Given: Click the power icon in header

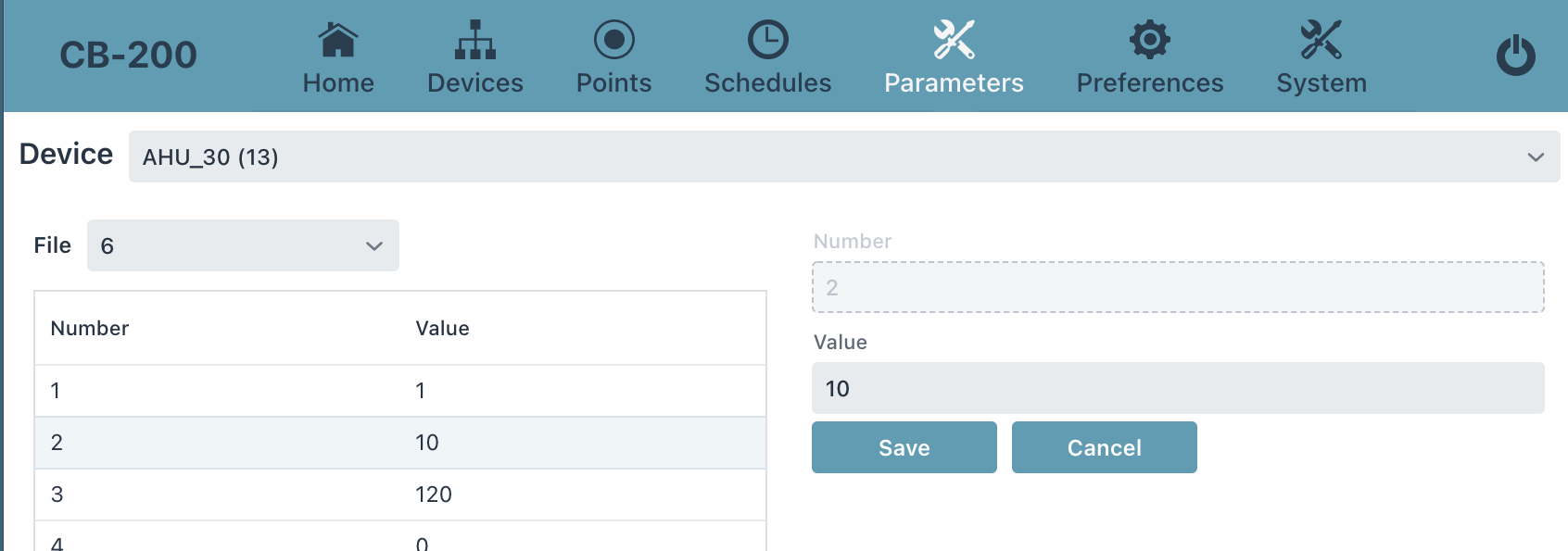Looking at the screenshot, I should 1516,56.
